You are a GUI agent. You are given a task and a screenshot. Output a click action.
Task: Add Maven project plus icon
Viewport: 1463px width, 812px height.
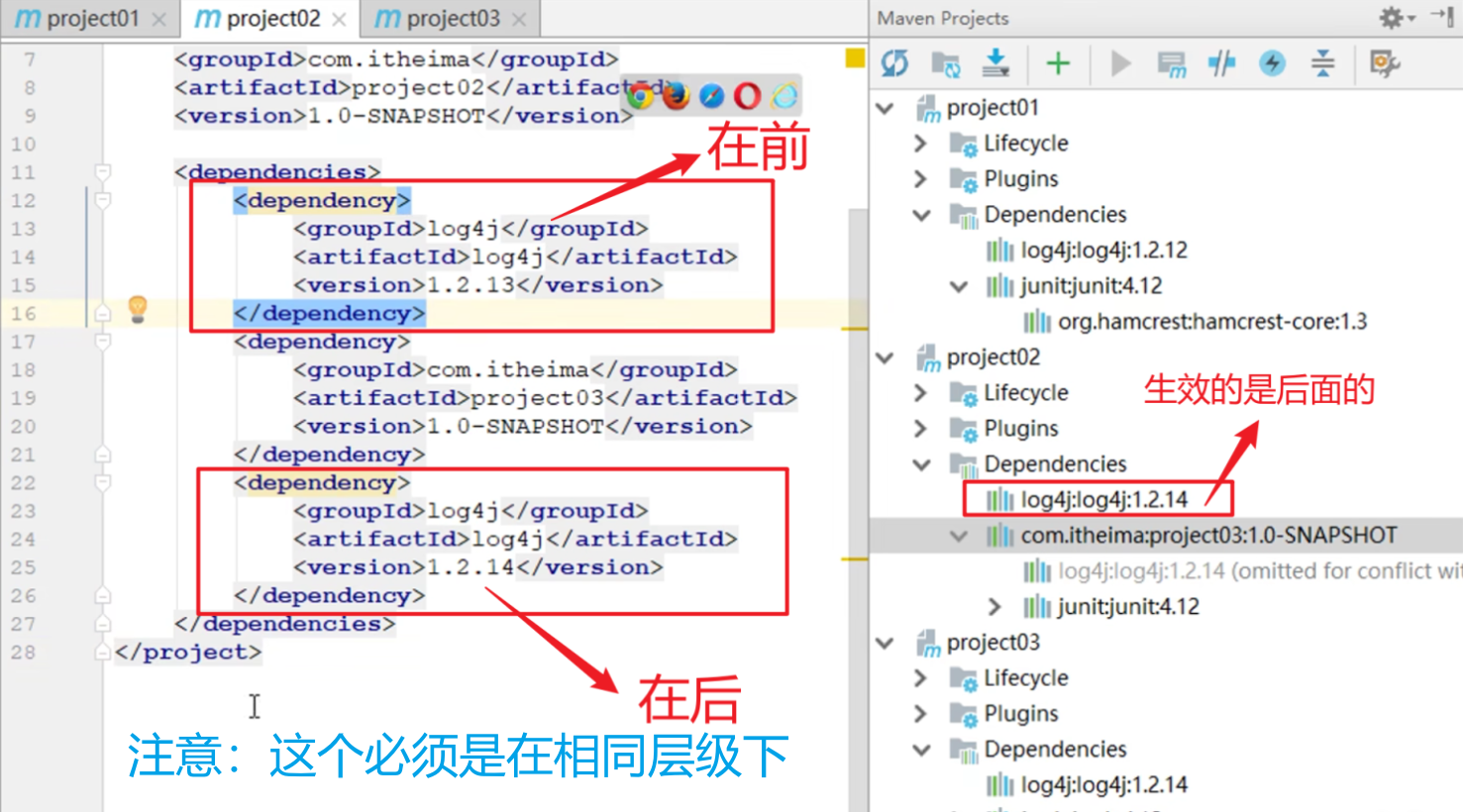1058,64
